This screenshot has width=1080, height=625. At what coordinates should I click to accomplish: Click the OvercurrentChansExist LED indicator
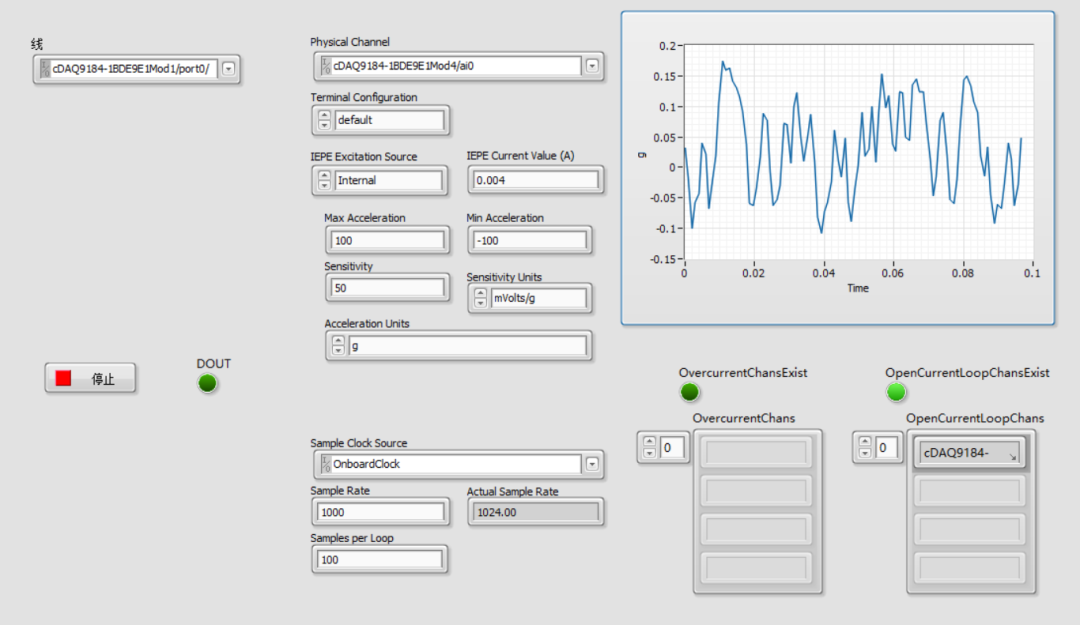689,392
